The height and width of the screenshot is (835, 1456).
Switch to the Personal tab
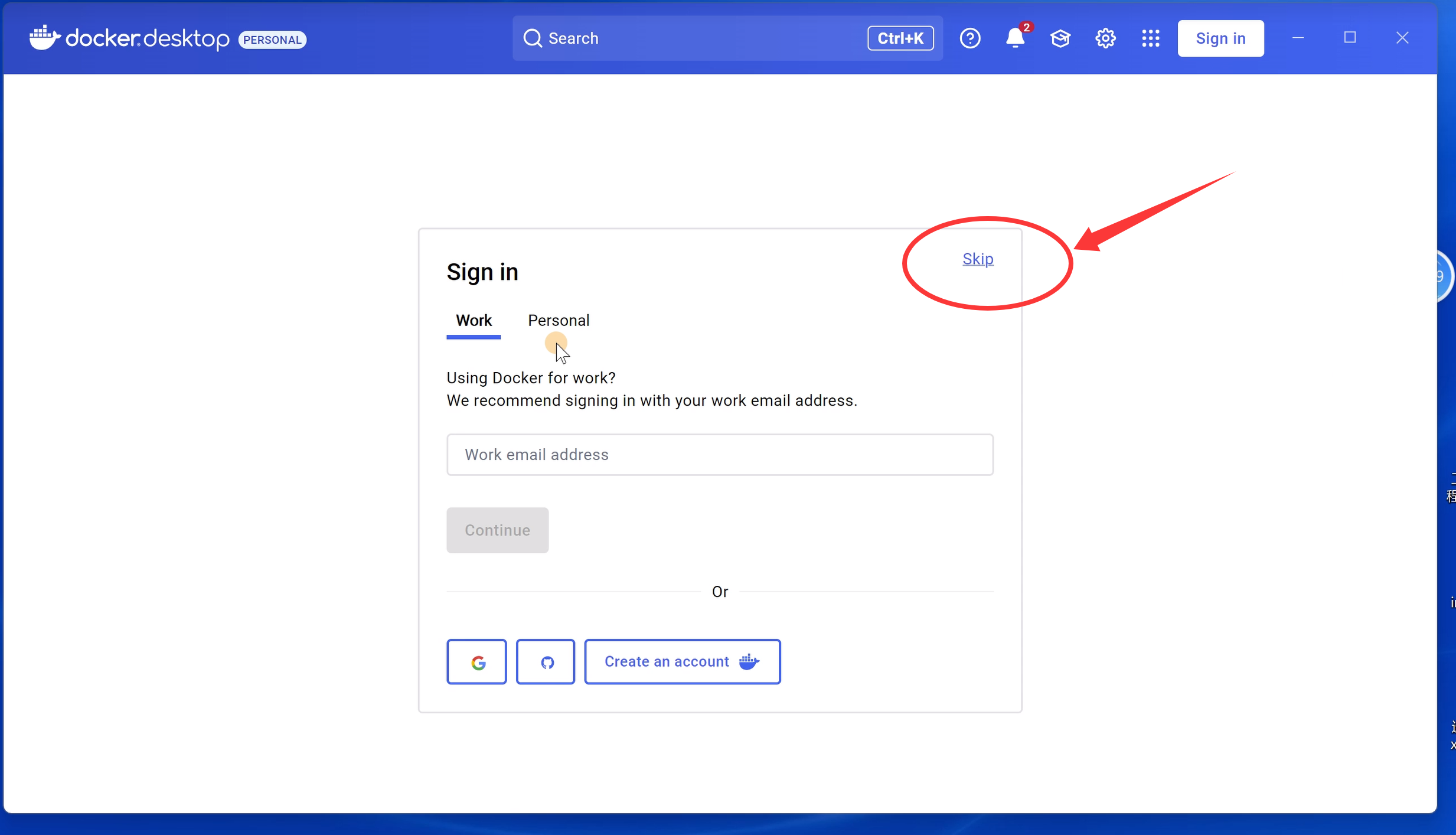[x=559, y=321]
